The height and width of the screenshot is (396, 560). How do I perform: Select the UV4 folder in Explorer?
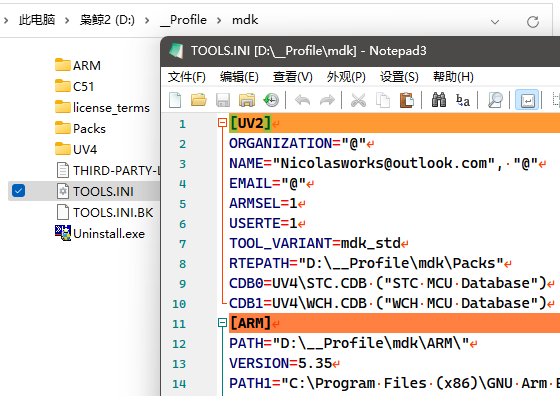pos(76,149)
